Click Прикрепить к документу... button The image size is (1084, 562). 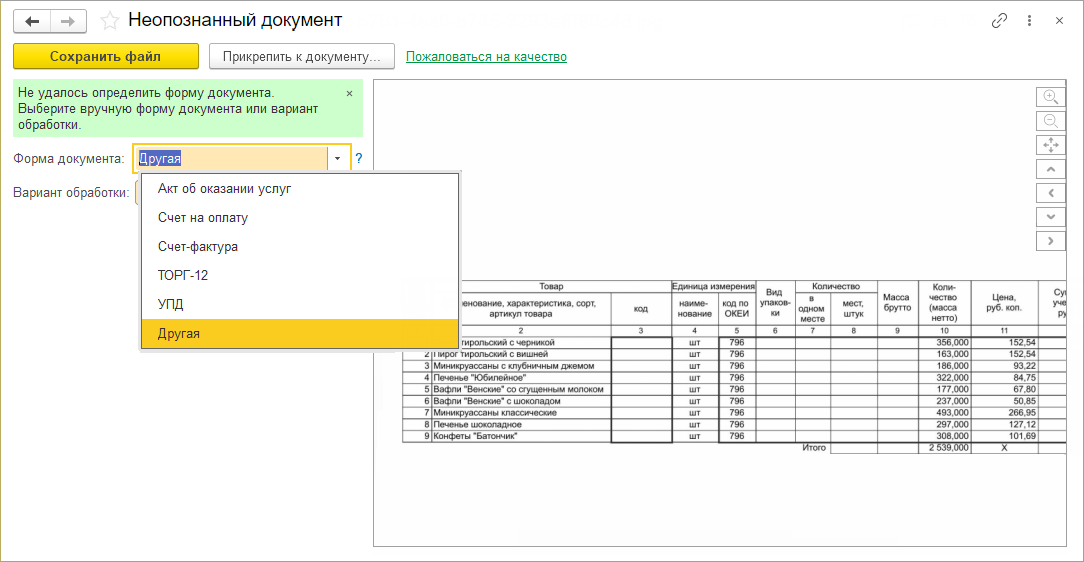[301, 57]
